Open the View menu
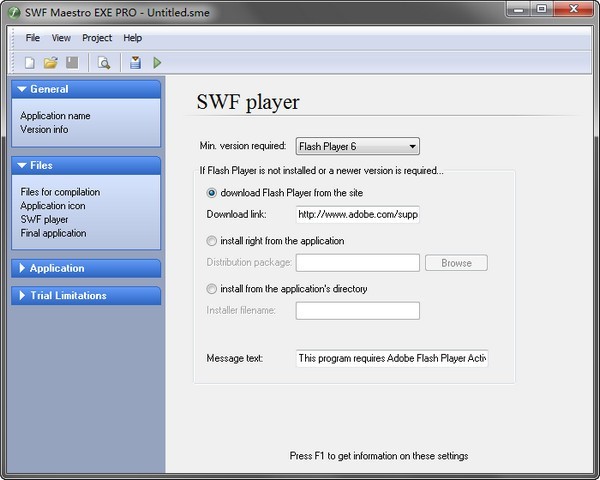Image resolution: width=600 pixels, height=480 pixels. point(61,38)
